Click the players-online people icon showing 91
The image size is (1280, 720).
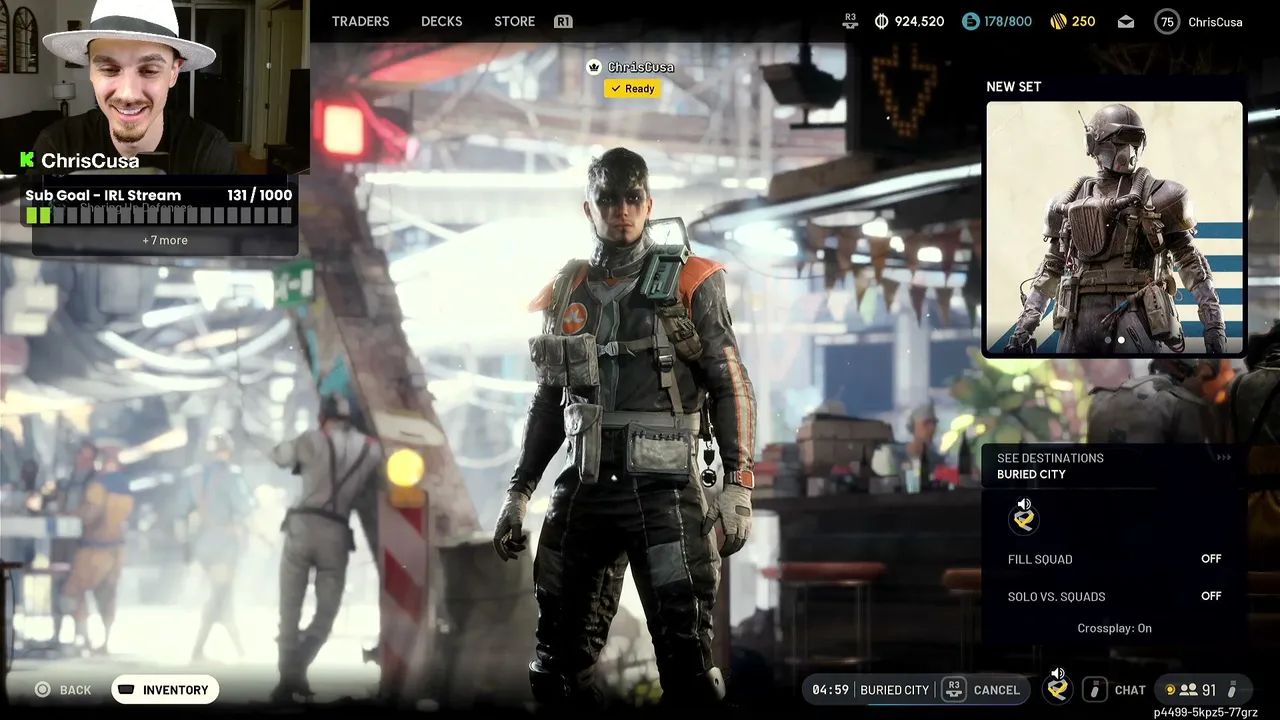tap(1189, 690)
